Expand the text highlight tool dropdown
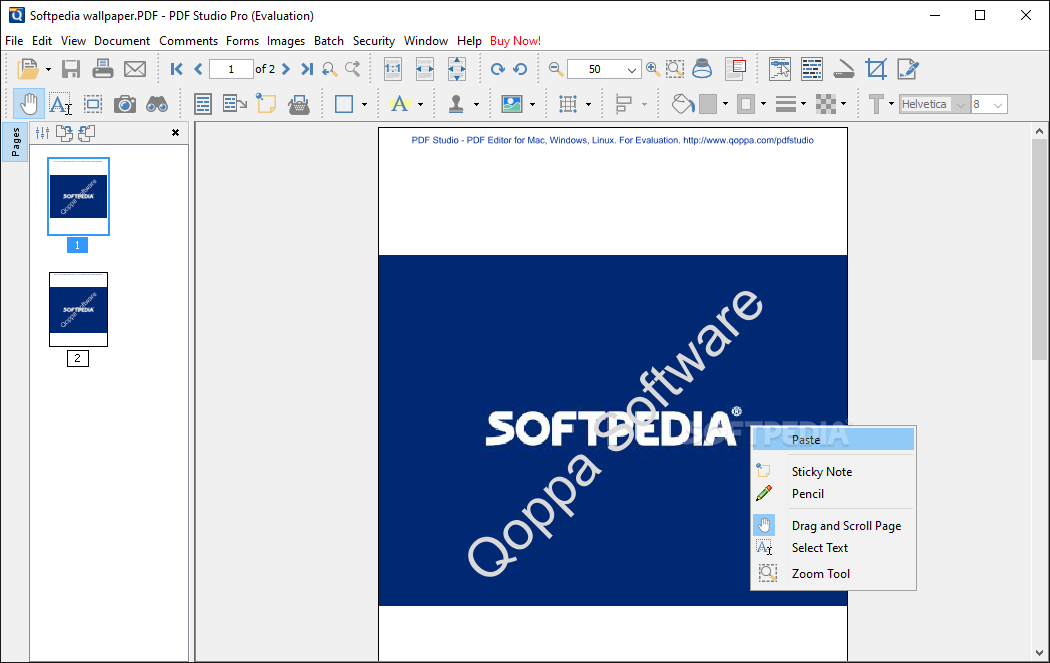 (x=421, y=104)
